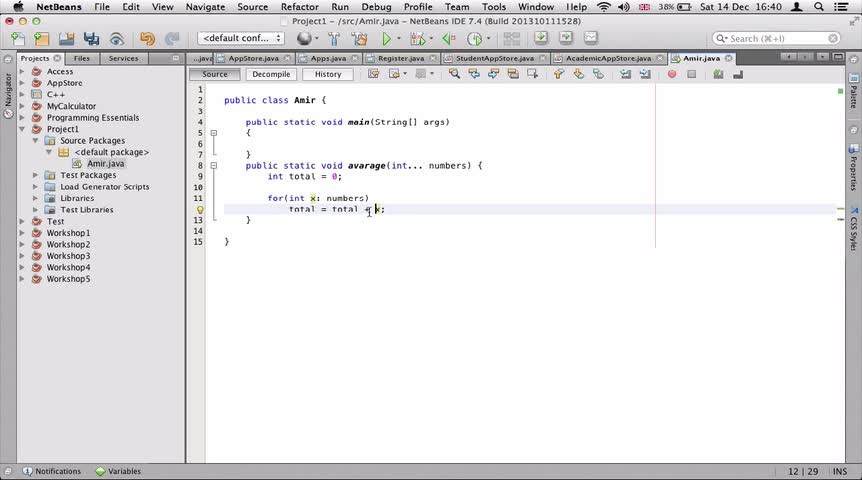The height and width of the screenshot is (480, 862).
Task: Select Amir.java in project tree
Action: (x=106, y=164)
